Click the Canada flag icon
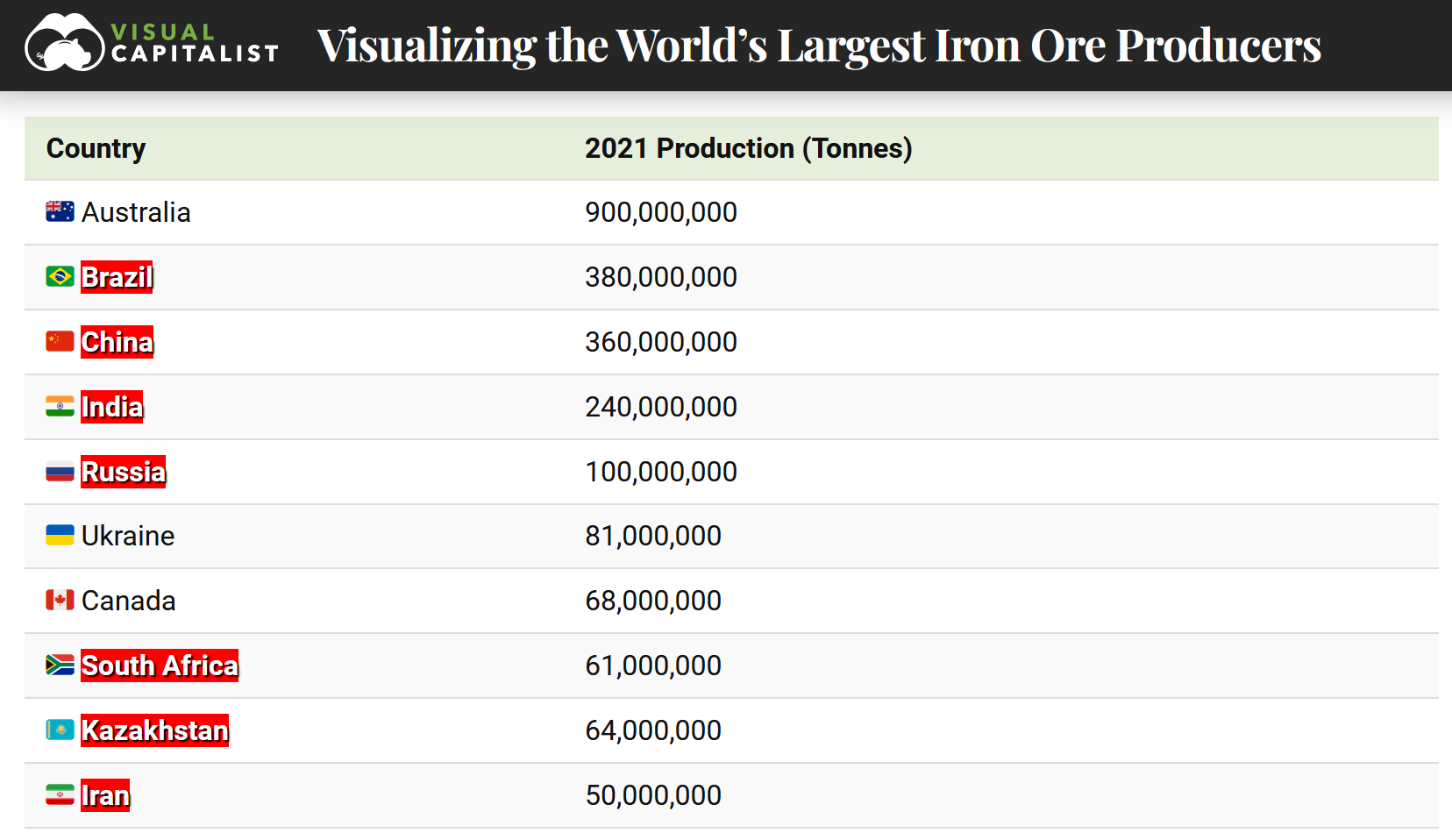1452x840 pixels. (60, 600)
